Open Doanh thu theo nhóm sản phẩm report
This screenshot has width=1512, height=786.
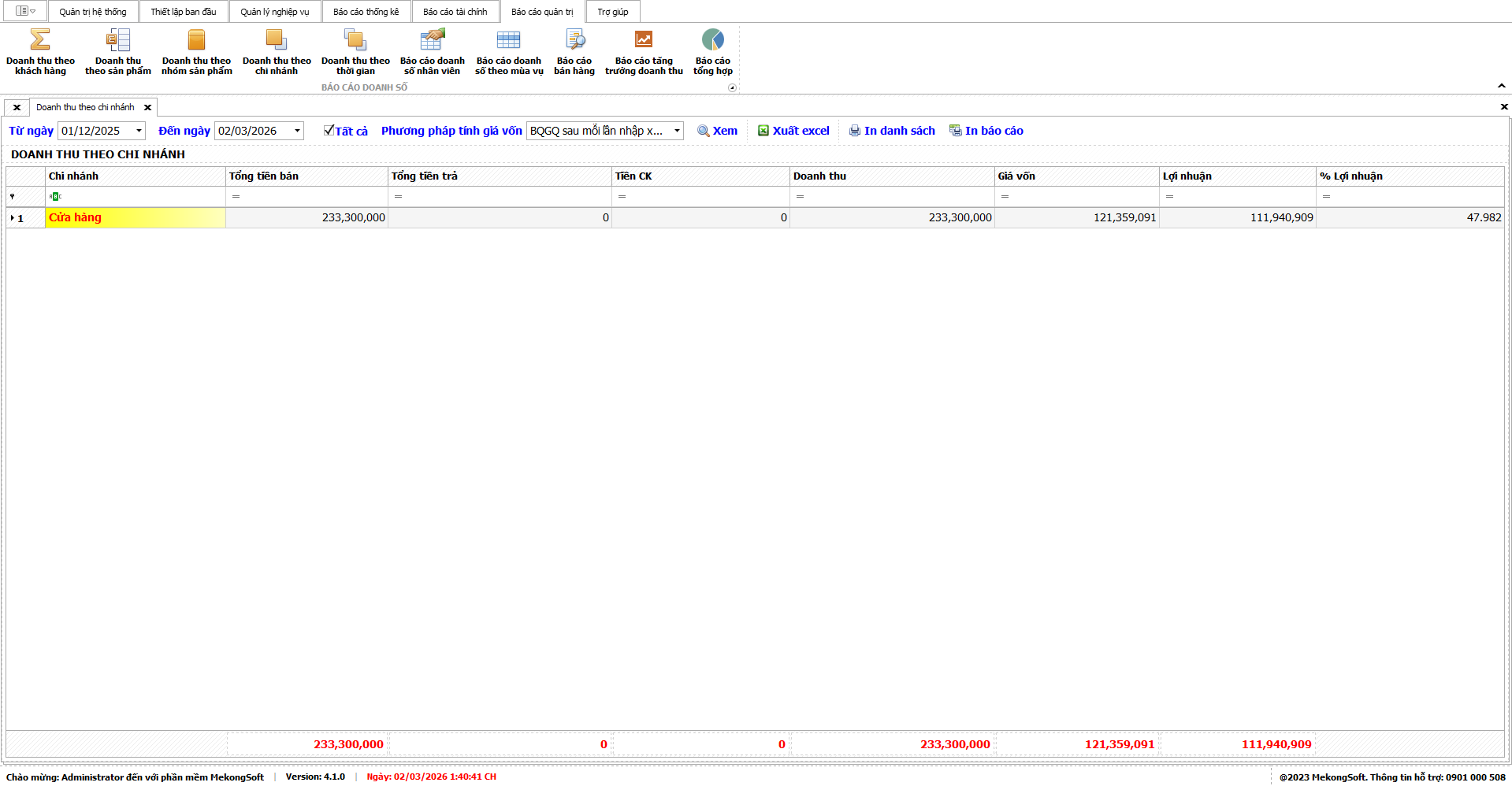[x=197, y=52]
